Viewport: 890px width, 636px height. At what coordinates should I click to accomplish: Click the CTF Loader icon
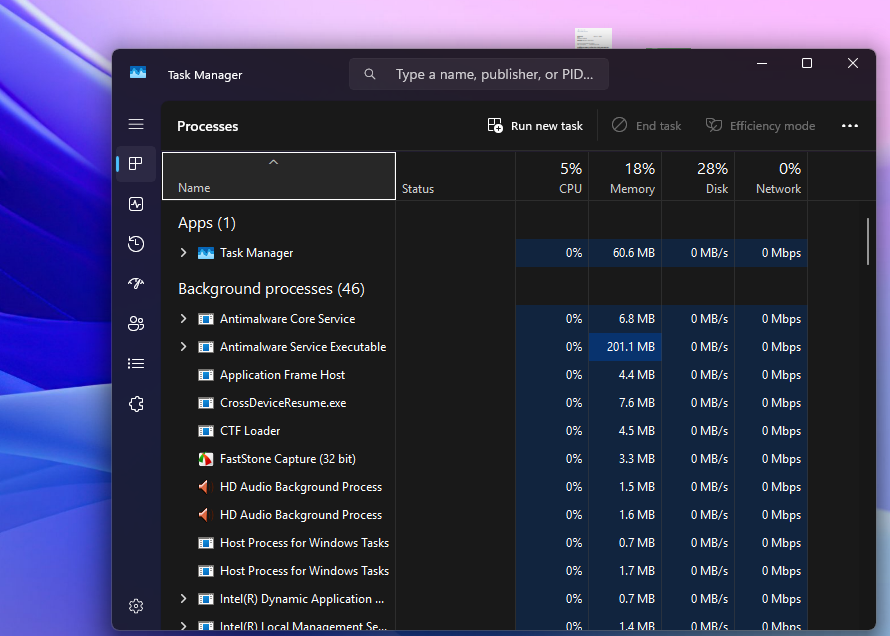click(x=205, y=431)
